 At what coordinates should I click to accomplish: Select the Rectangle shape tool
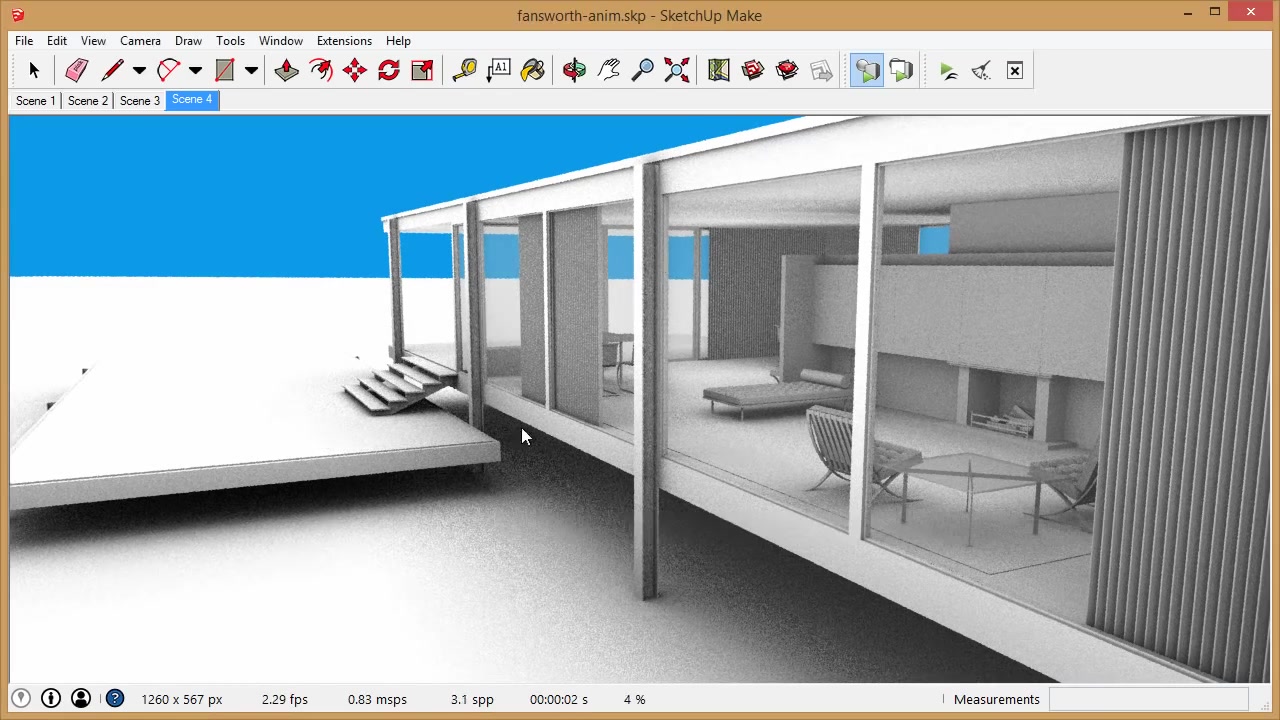pyautogui.click(x=224, y=70)
